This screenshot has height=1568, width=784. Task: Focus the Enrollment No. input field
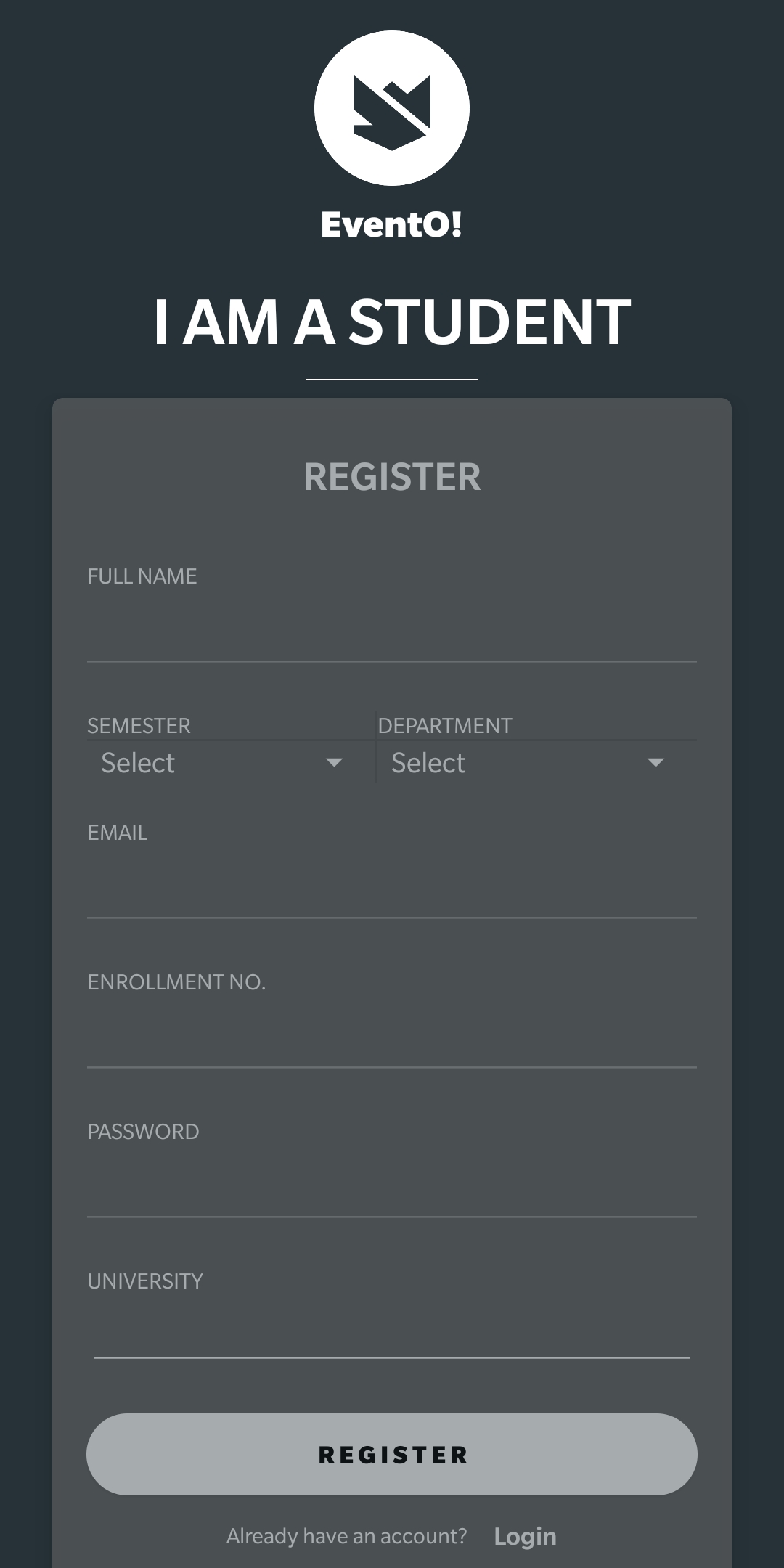(392, 1037)
